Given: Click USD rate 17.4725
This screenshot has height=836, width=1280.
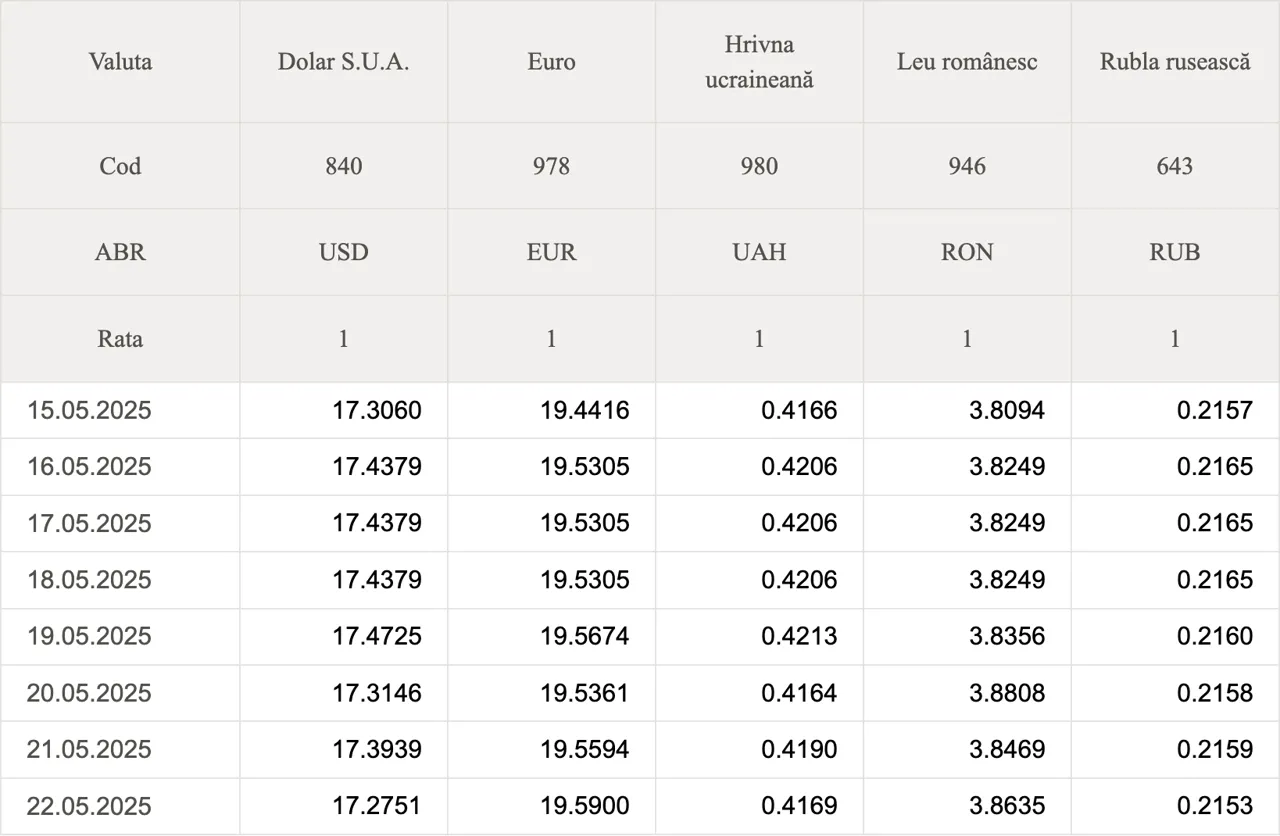Looking at the screenshot, I should [x=377, y=636].
